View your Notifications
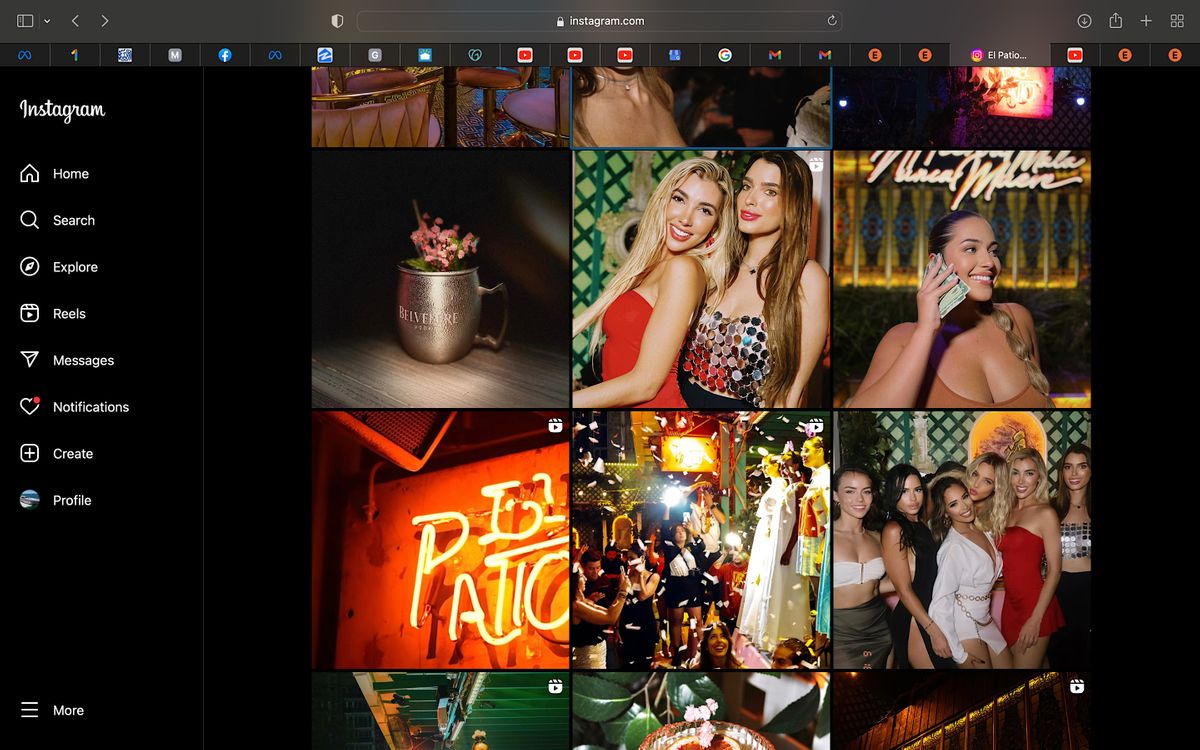 (90, 406)
